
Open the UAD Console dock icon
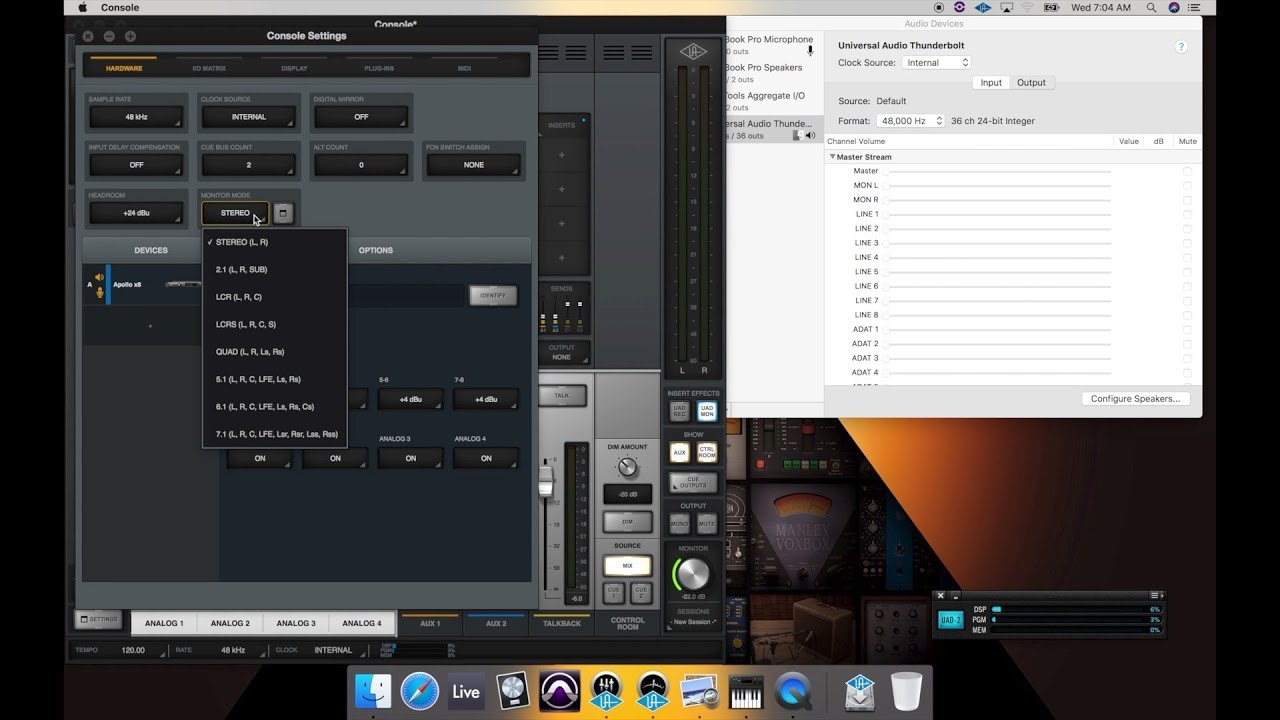point(606,691)
